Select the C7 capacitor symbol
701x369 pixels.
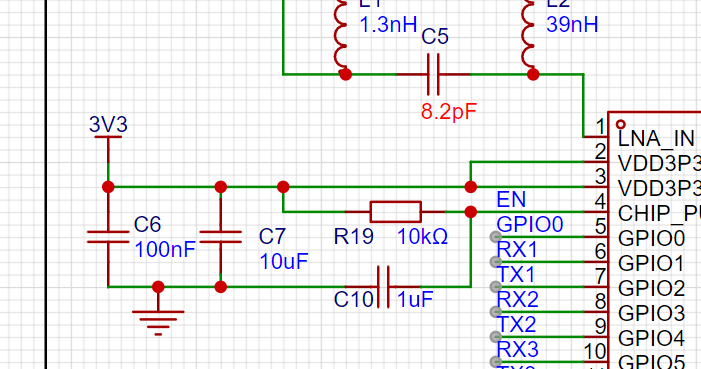click(x=220, y=237)
